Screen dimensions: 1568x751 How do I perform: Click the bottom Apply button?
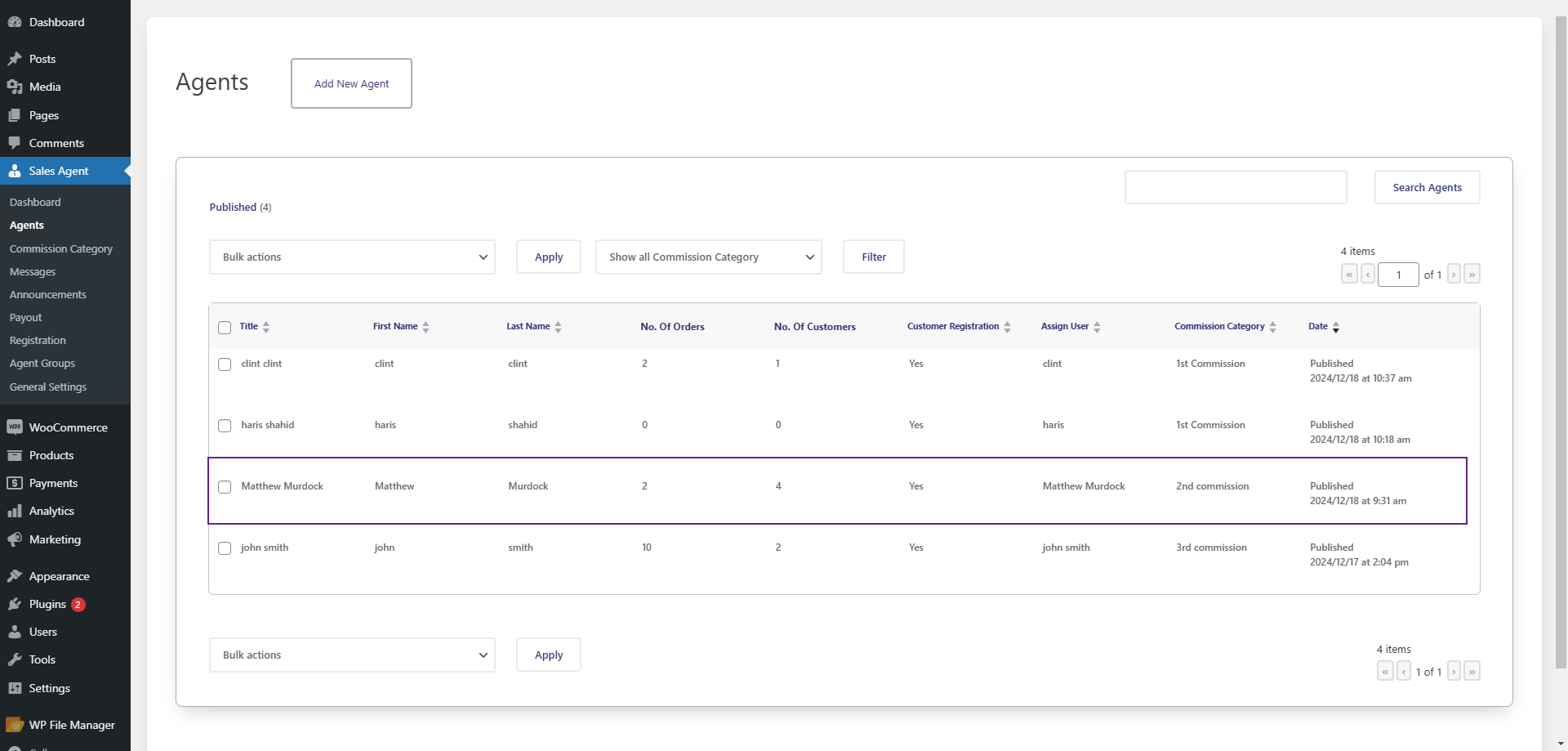(x=549, y=655)
